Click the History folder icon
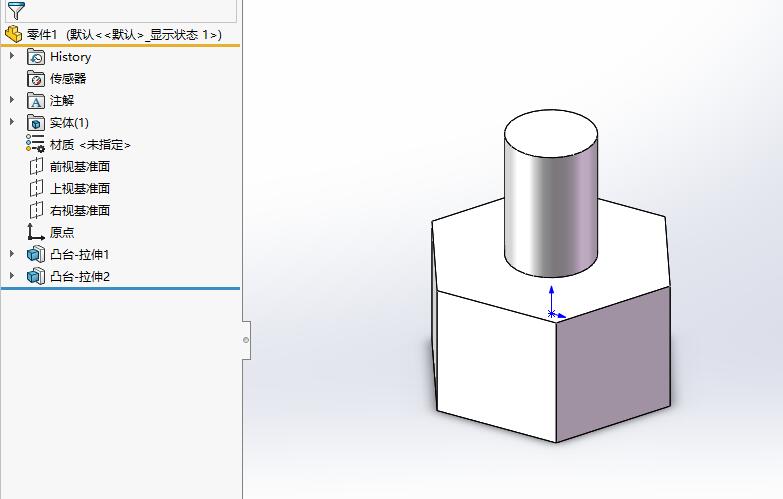 coord(36,57)
